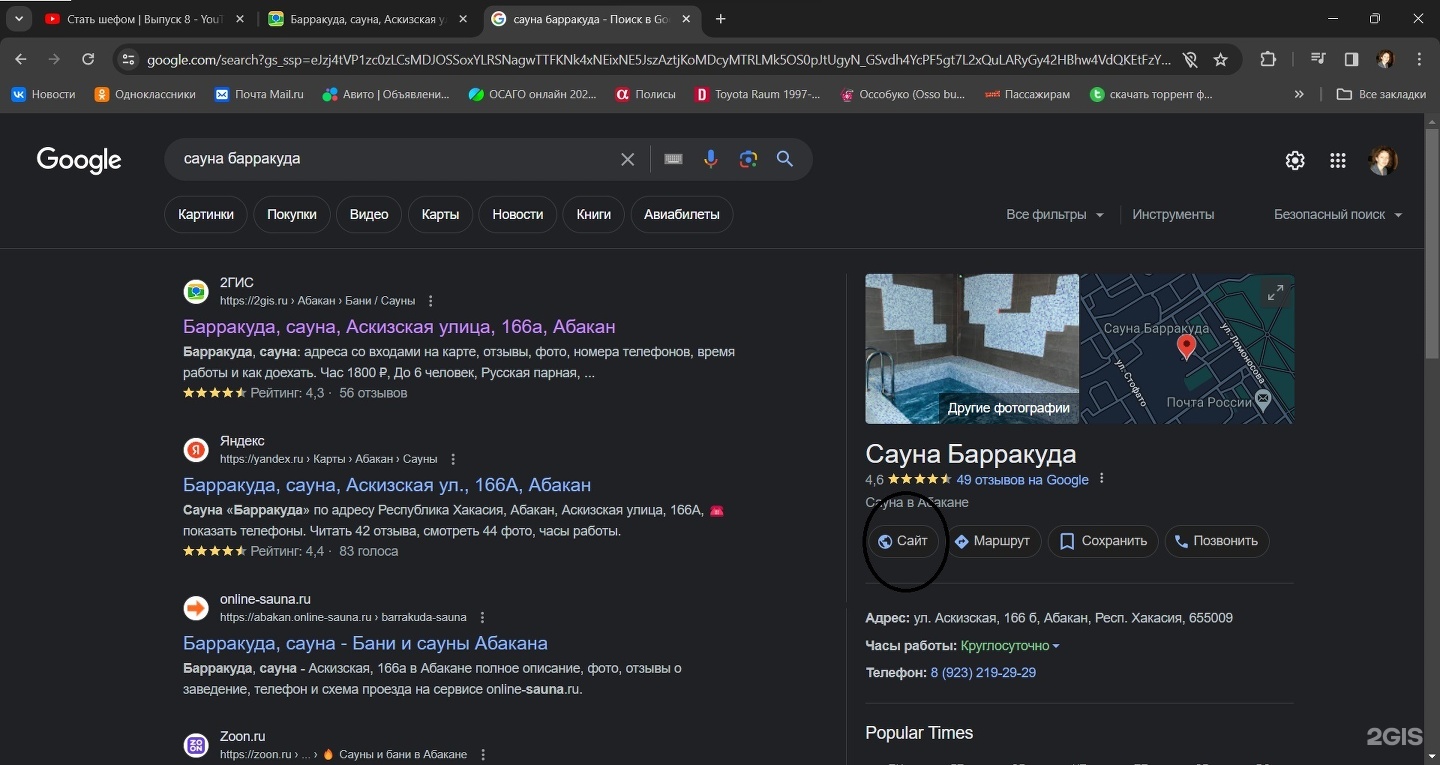Open the media control icon in the toolbar
Image resolution: width=1440 pixels, height=765 pixels.
point(1319,60)
